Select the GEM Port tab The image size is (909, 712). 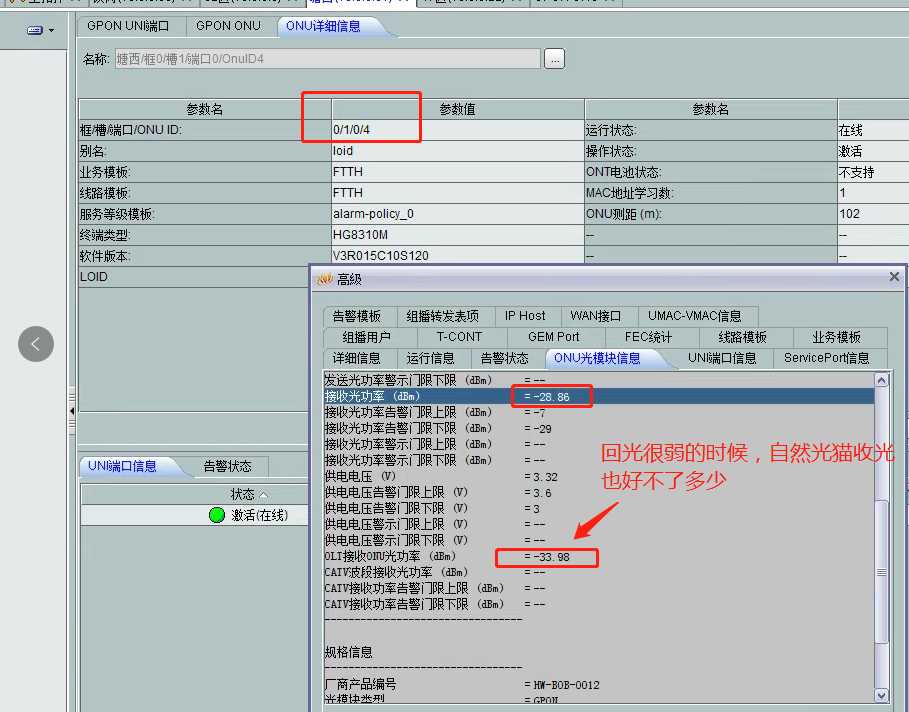coord(553,337)
